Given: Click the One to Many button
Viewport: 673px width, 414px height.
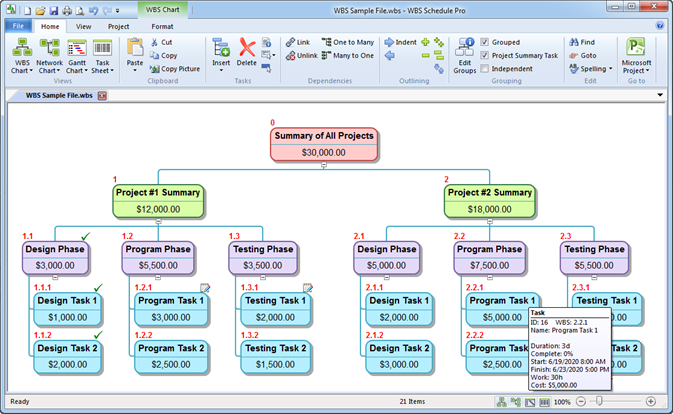Looking at the screenshot, I should click(x=348, y=42).
